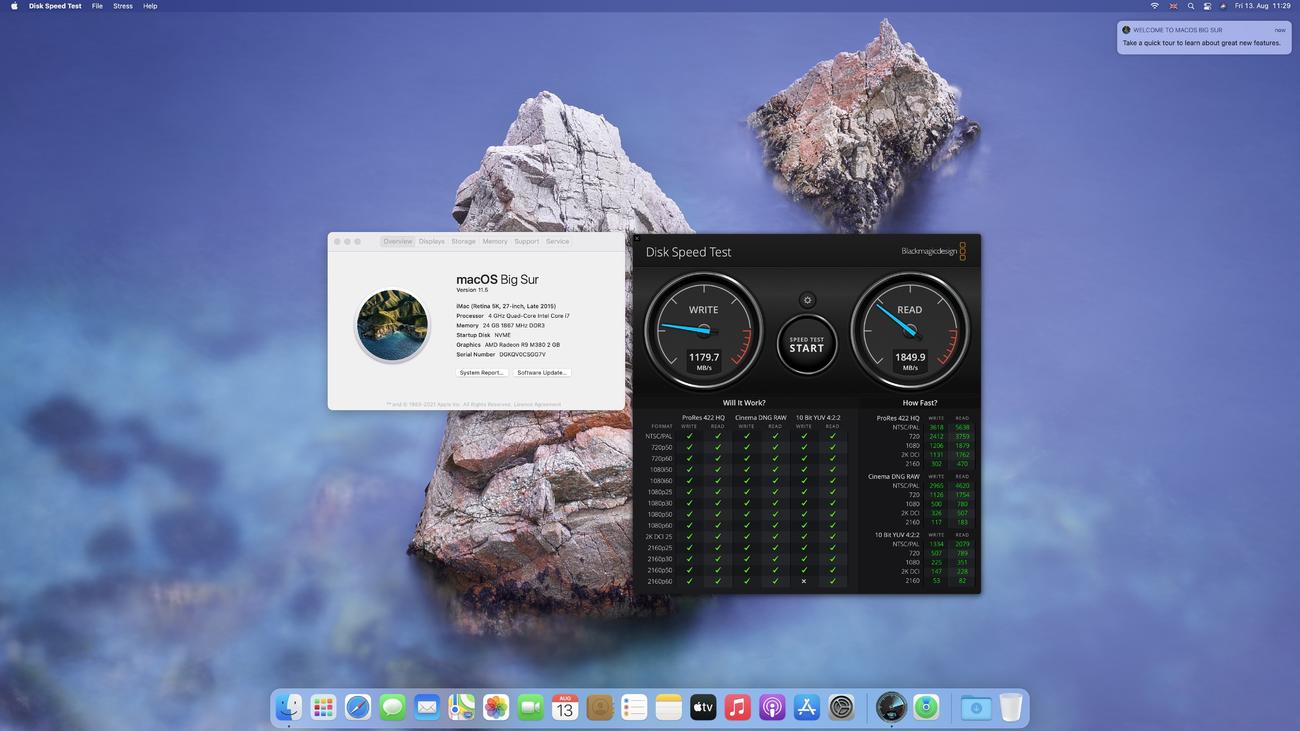1300x731 pixels.
Task: Open Messages from the Dock
Action: pos(392,708)
